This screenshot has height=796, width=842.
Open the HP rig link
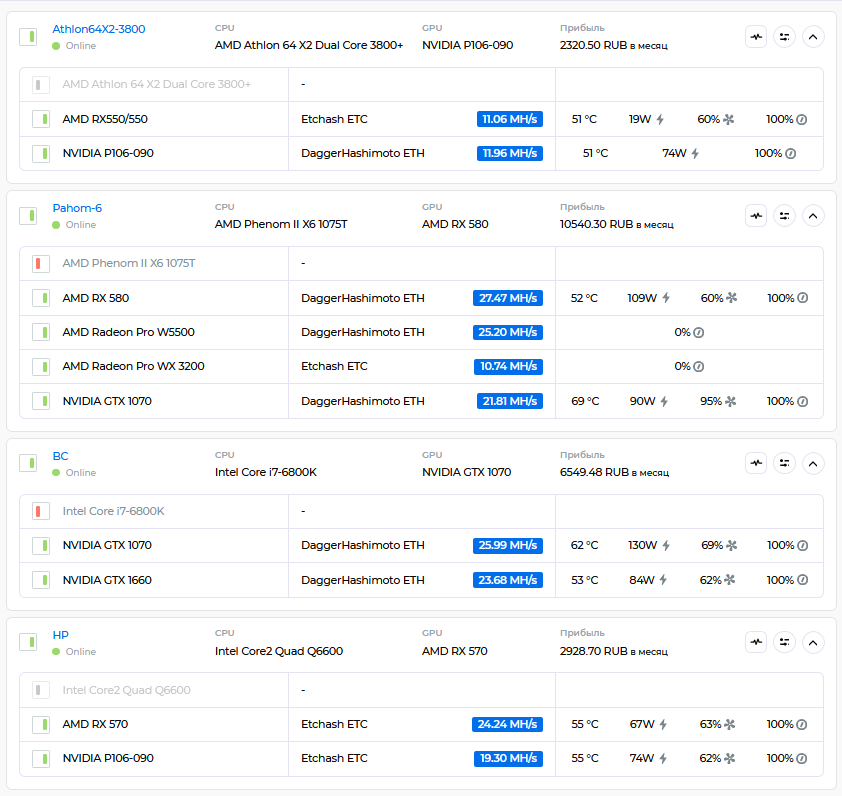[x=60, y=635]
